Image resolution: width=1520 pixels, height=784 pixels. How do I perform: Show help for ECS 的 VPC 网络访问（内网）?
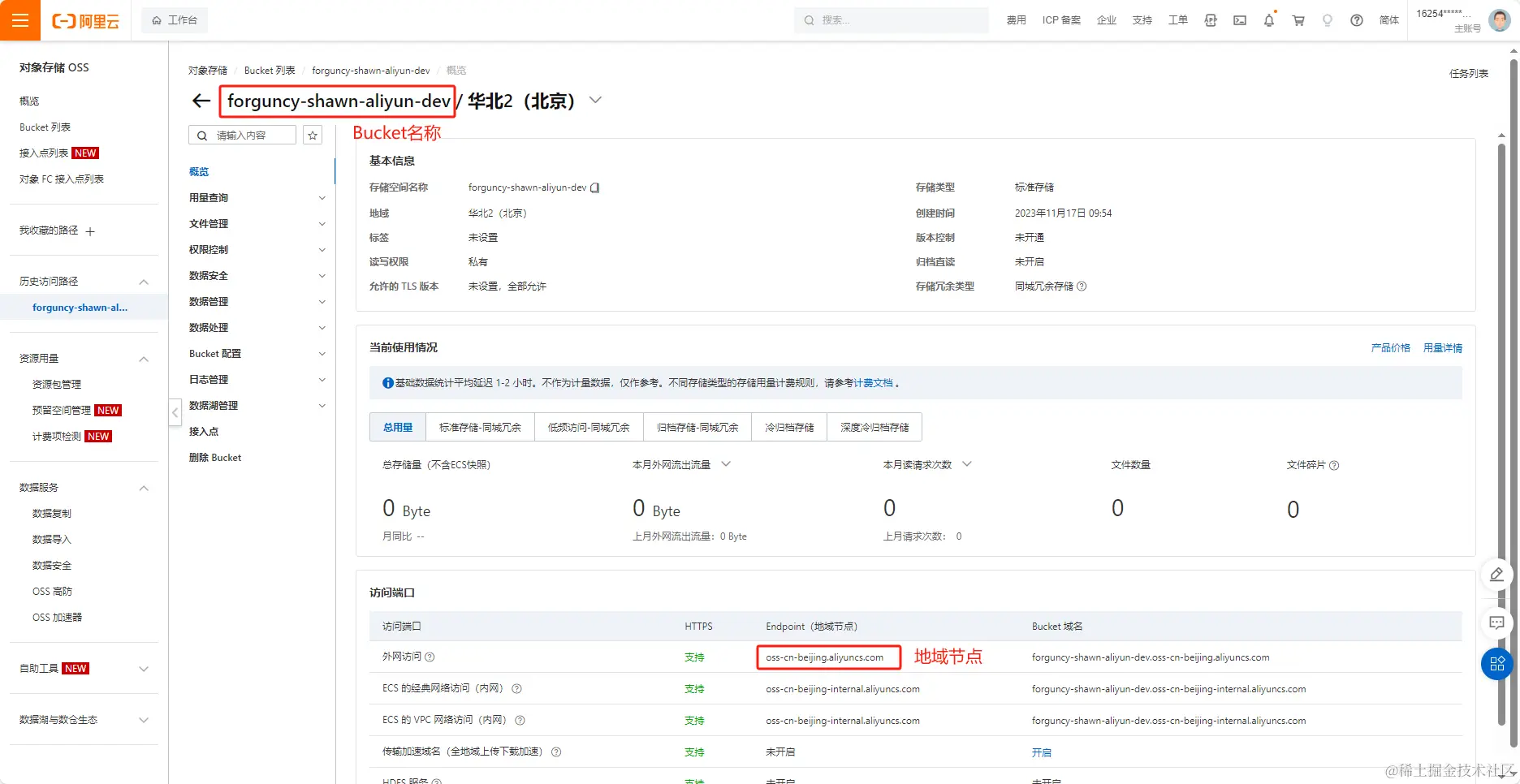[520, 721]
